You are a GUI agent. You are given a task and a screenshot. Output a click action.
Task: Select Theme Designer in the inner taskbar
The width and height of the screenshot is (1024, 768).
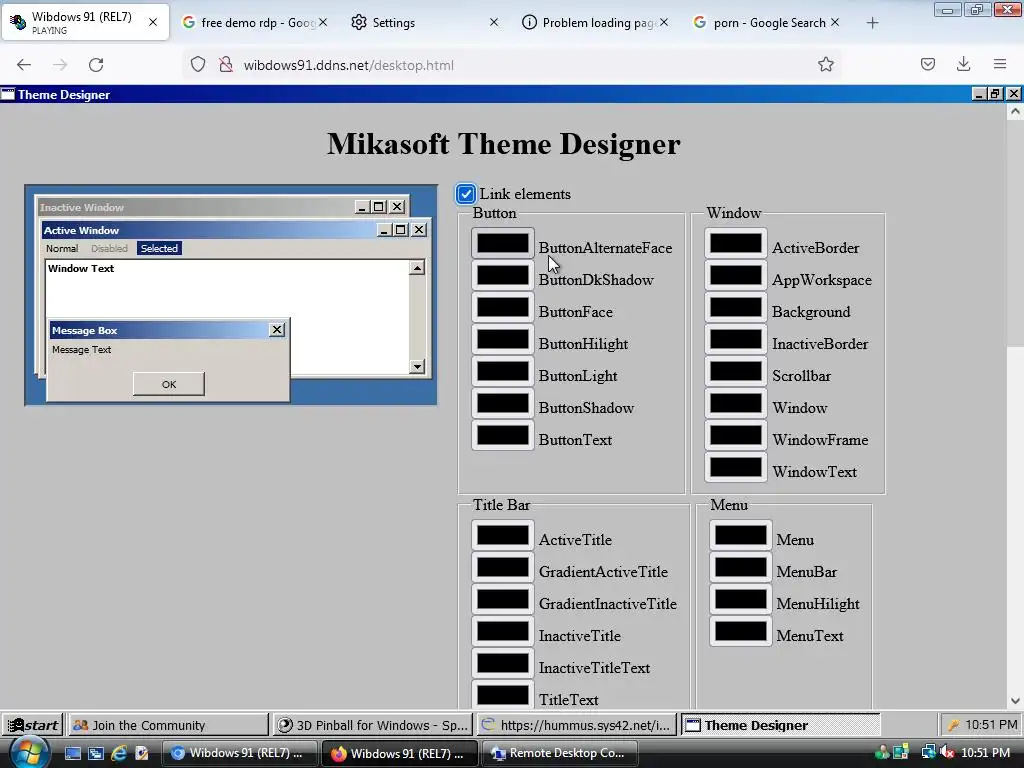pos(780,725)
